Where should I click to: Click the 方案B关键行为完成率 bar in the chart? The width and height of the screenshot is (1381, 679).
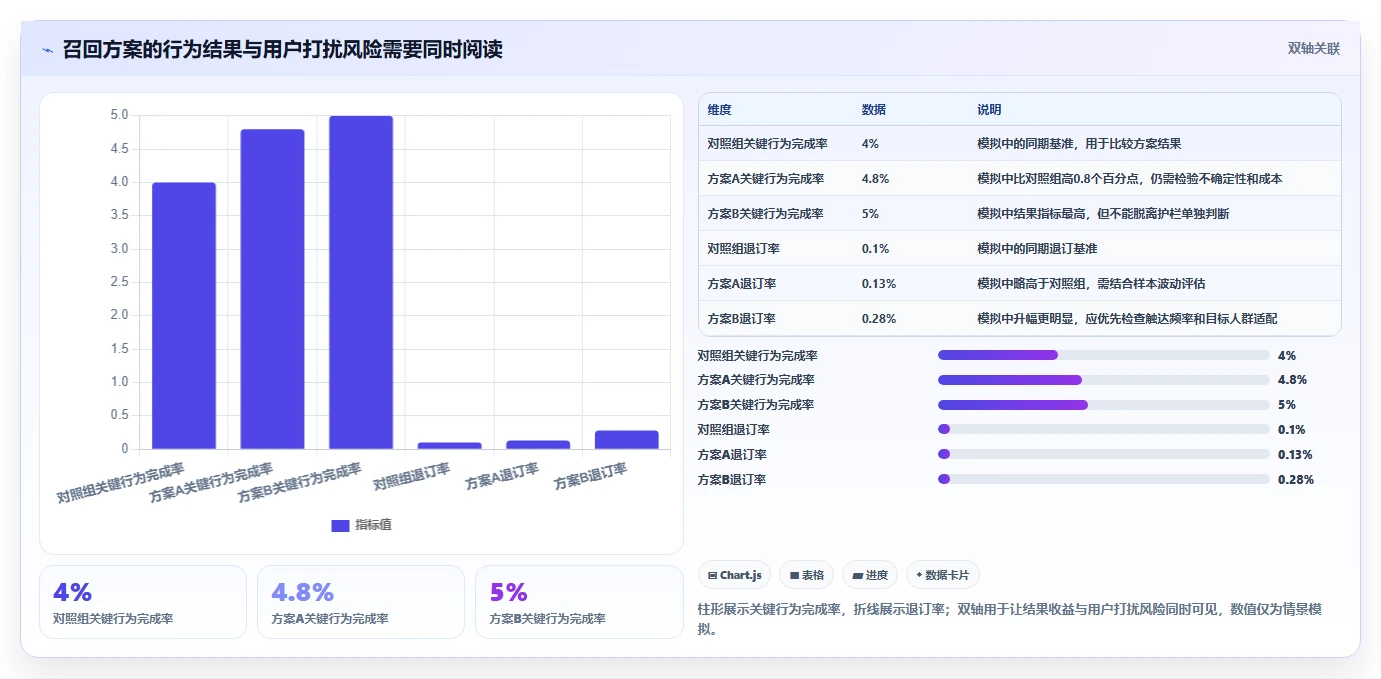click(361, 282)
